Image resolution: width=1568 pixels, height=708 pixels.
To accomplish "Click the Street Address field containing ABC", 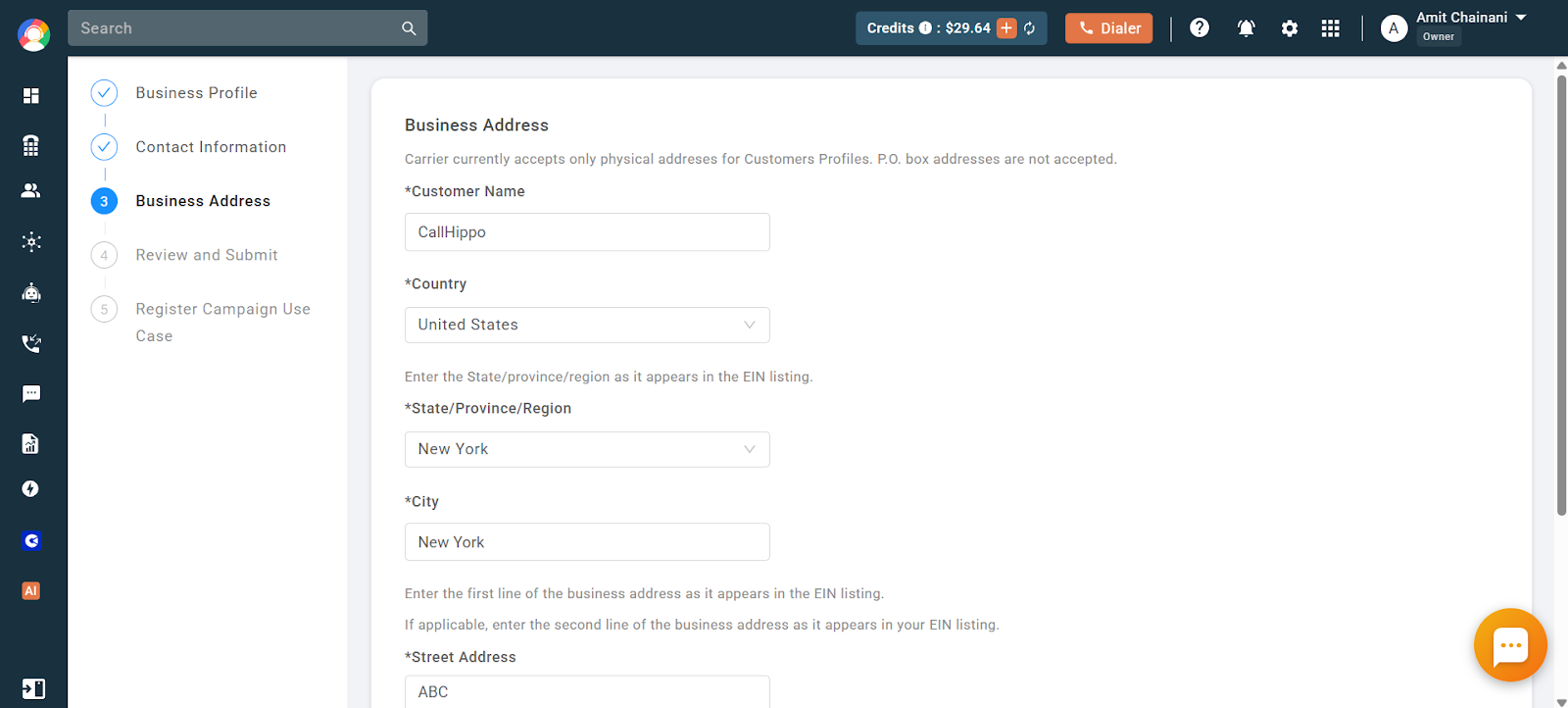I will click(587, 691).
